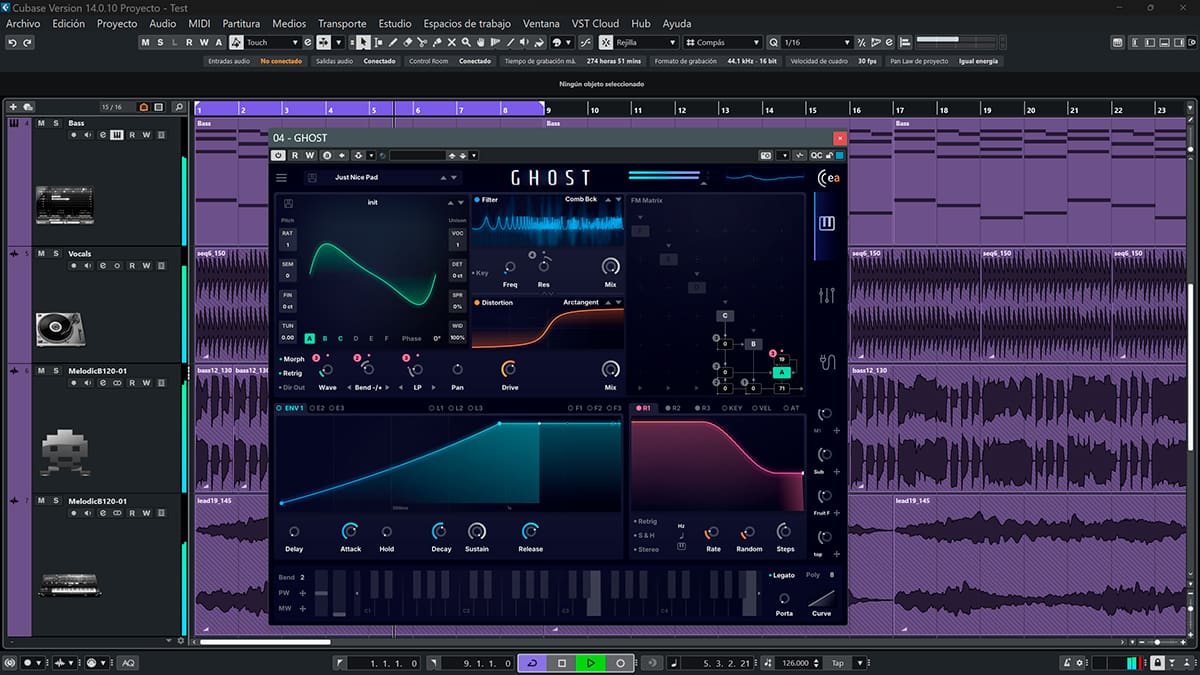This screenshot has height=675, width=1200.
Task: Toggle the cycle loop button in transport
Action: click(x=531, y=663)
